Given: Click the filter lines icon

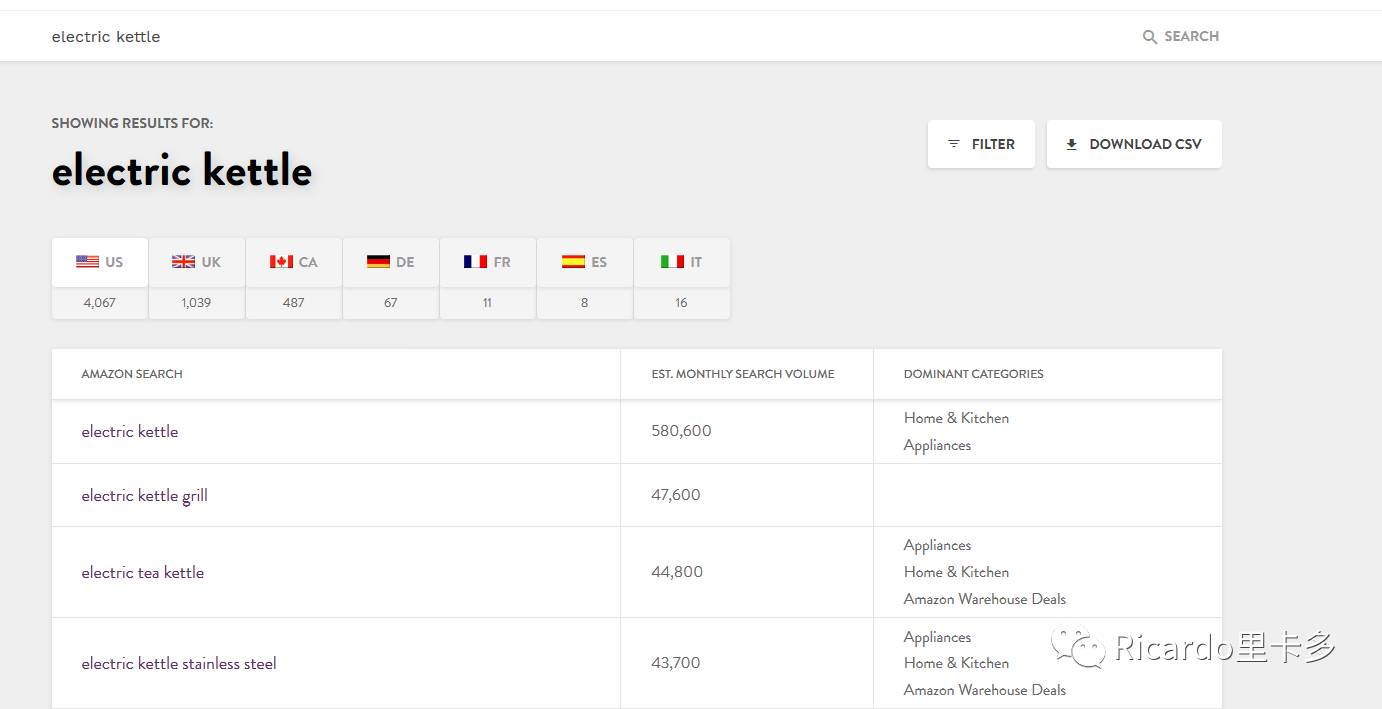Looking at the screenshot, I should click(954, 144).
